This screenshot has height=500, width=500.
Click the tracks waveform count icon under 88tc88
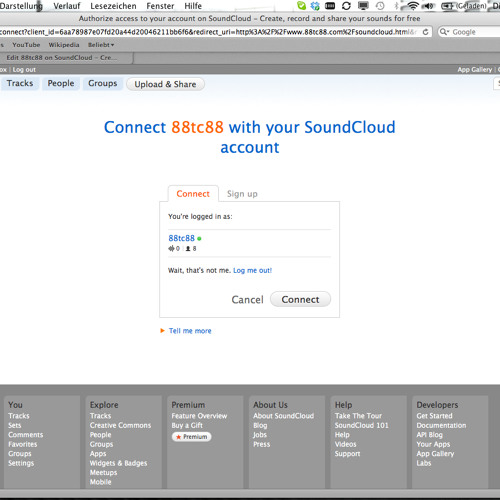(171, 248)
